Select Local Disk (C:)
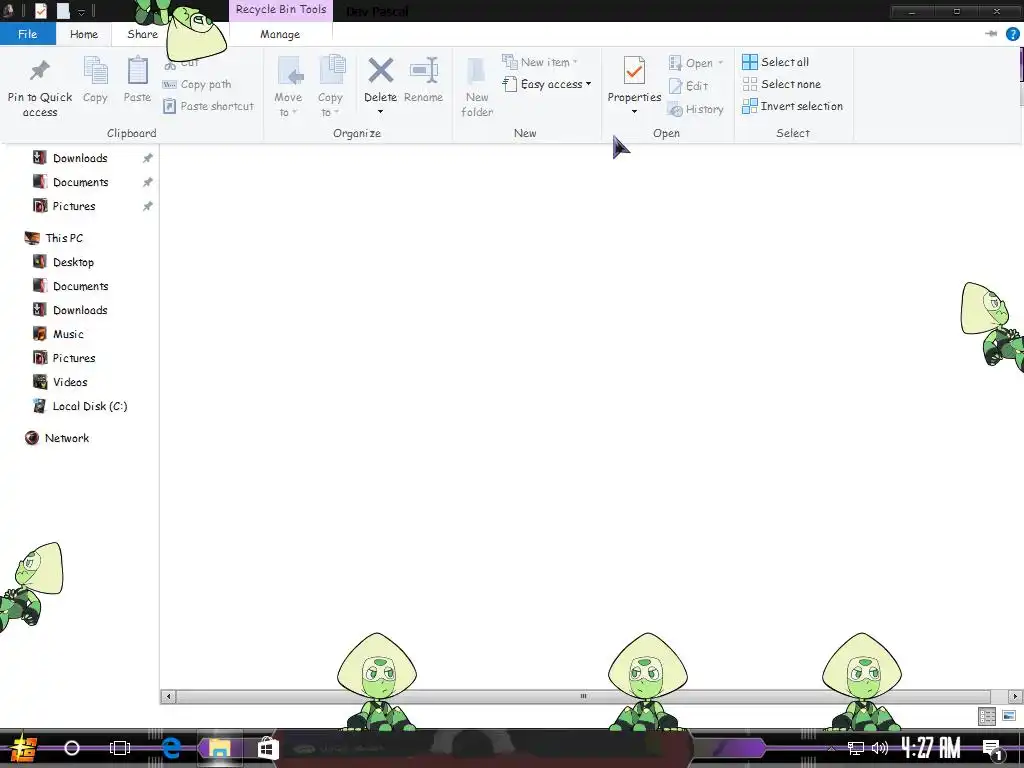Viewport: 1024px width, 768px height. coord(89,406)
